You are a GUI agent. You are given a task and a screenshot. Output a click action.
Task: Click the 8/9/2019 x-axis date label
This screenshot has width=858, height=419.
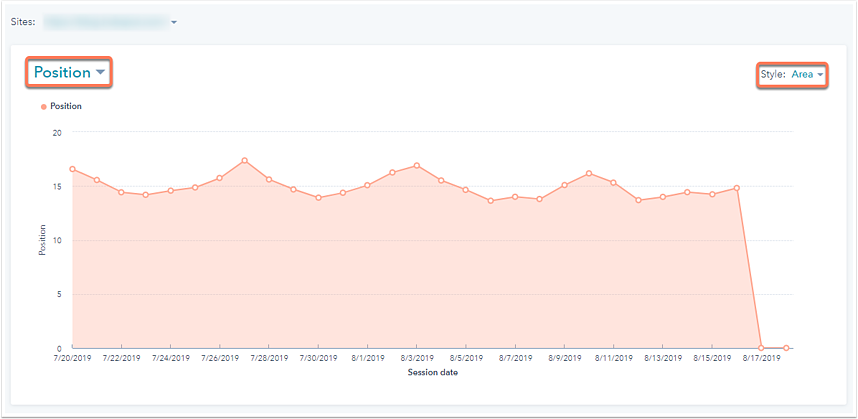[x=564, y=357]
